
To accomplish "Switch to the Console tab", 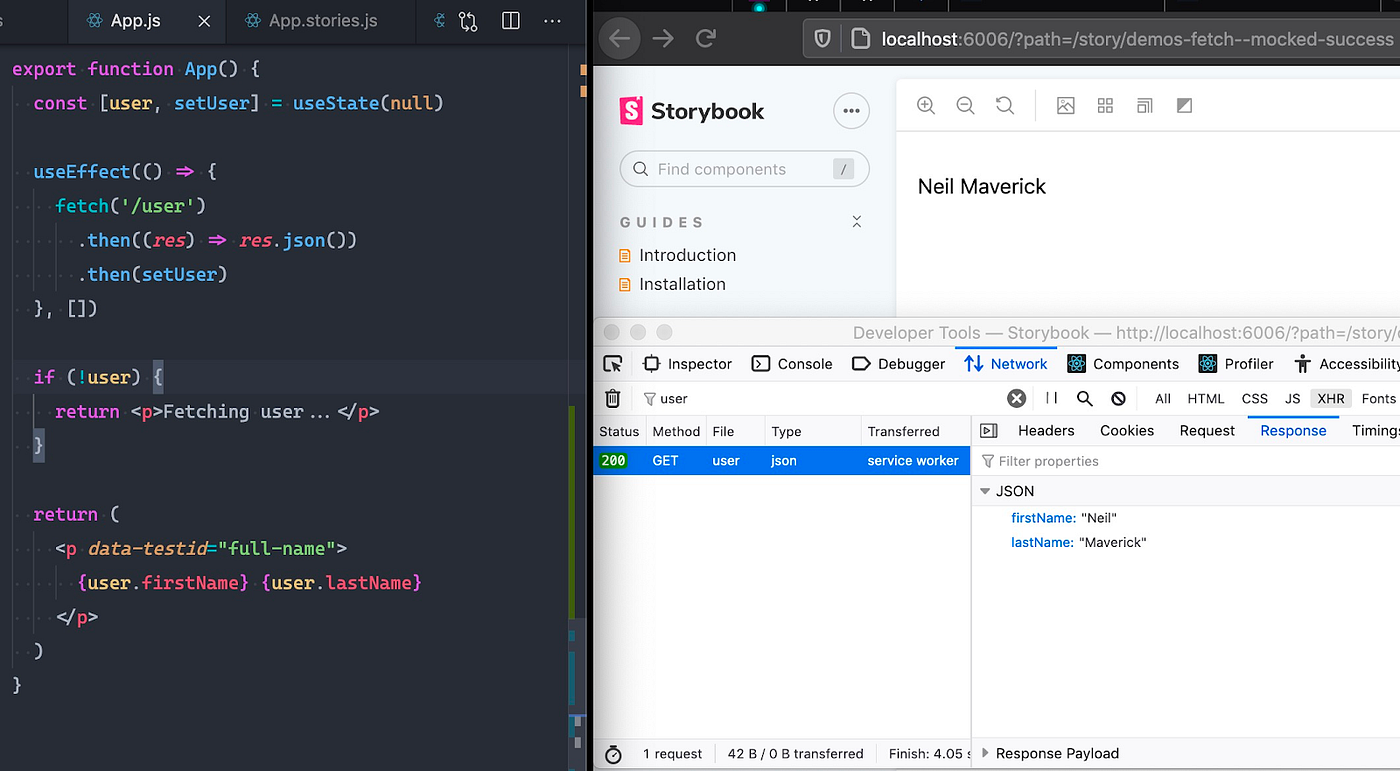I will [x=792, y=364].
